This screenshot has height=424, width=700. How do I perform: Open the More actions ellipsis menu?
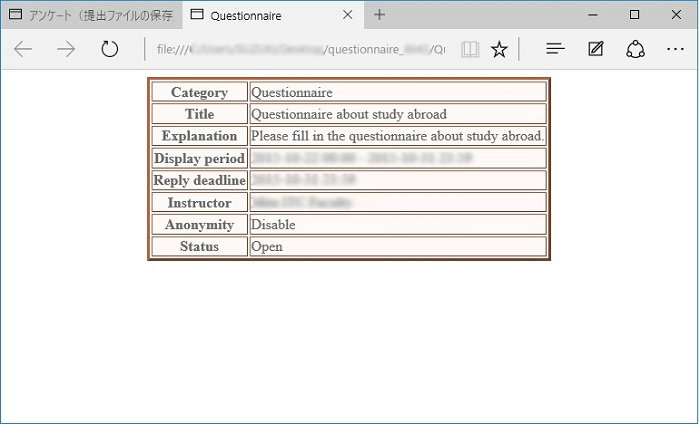(x=675, y=50)
